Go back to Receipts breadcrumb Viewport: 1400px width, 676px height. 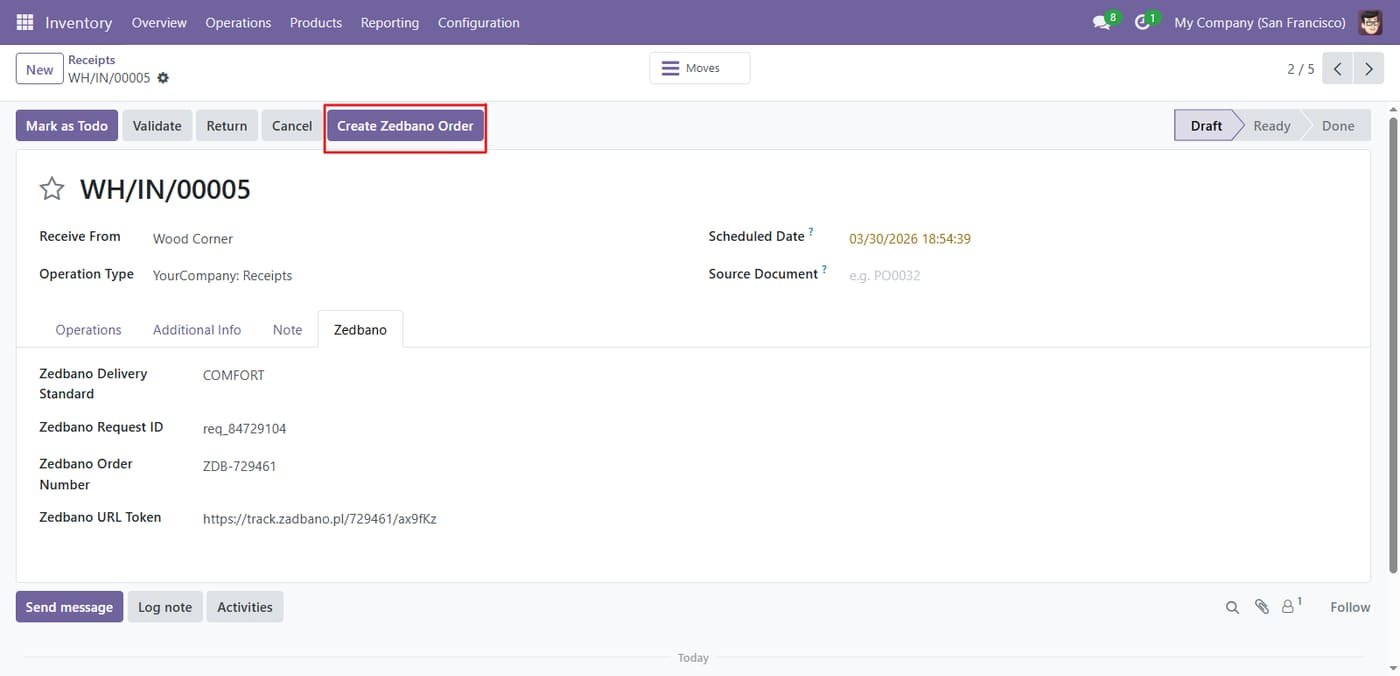coord(92,60)
